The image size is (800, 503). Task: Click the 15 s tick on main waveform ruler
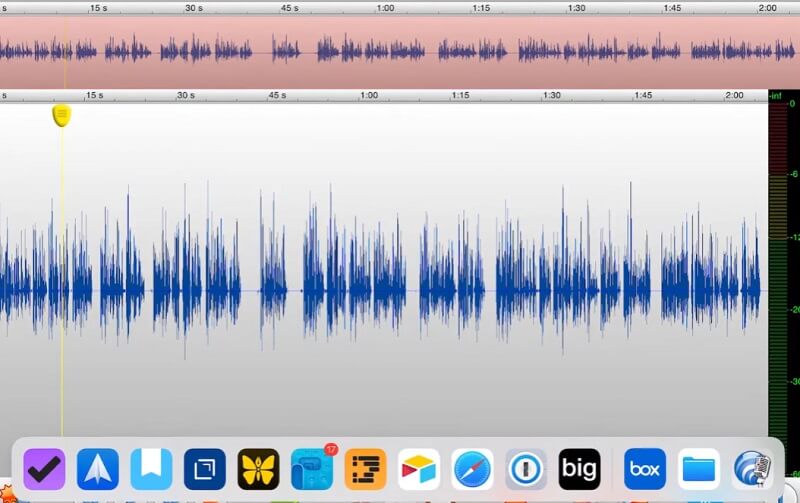[94, 95]
